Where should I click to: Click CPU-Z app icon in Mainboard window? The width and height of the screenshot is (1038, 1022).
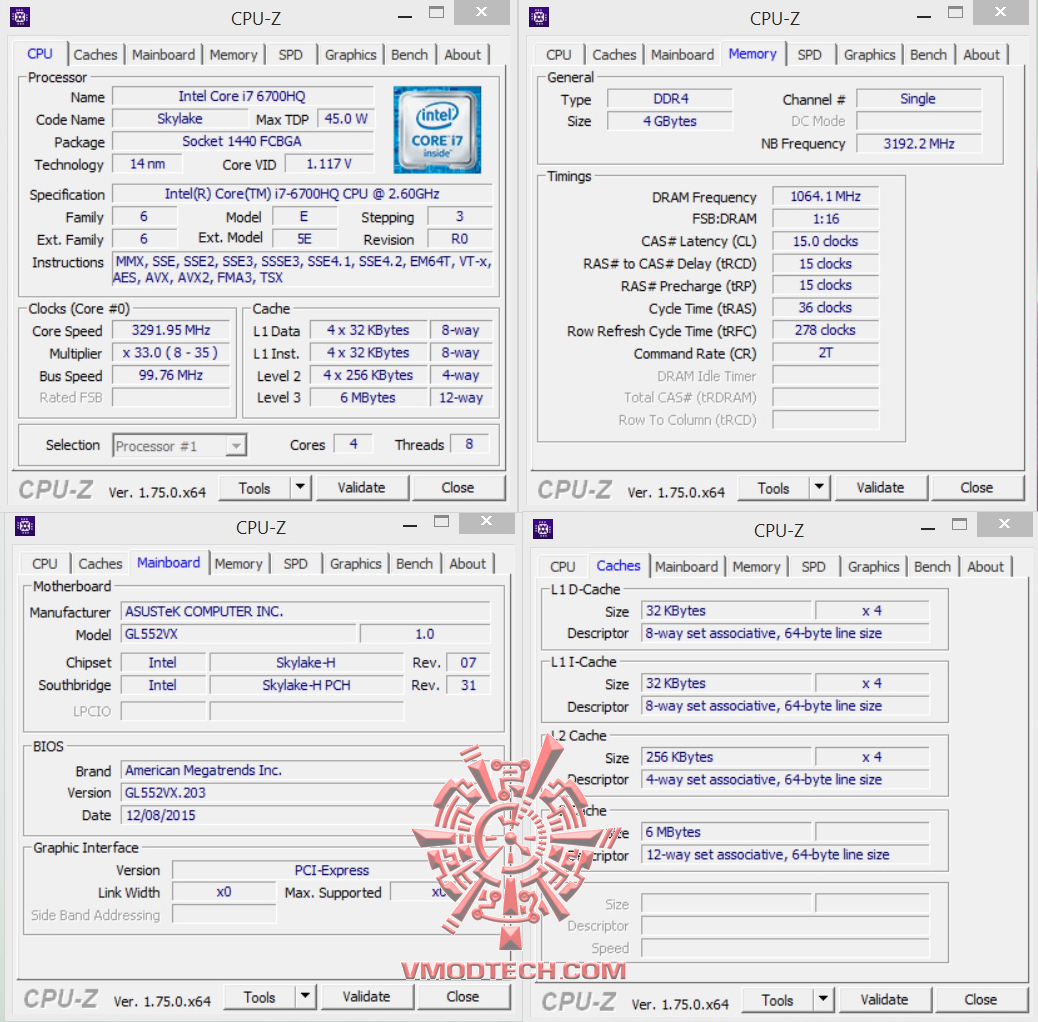click(24, 526)
